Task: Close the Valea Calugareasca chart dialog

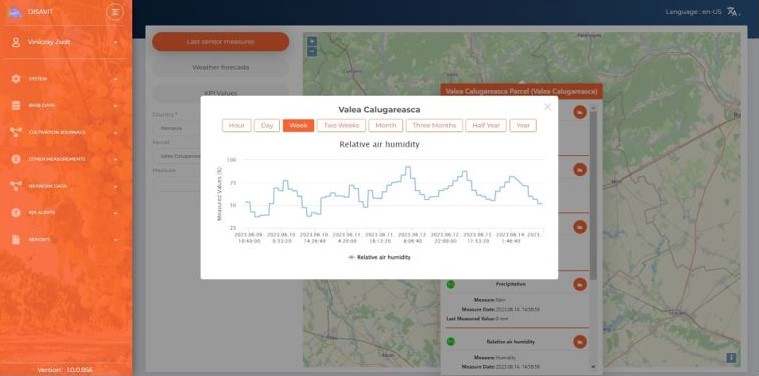Action: 547,107
